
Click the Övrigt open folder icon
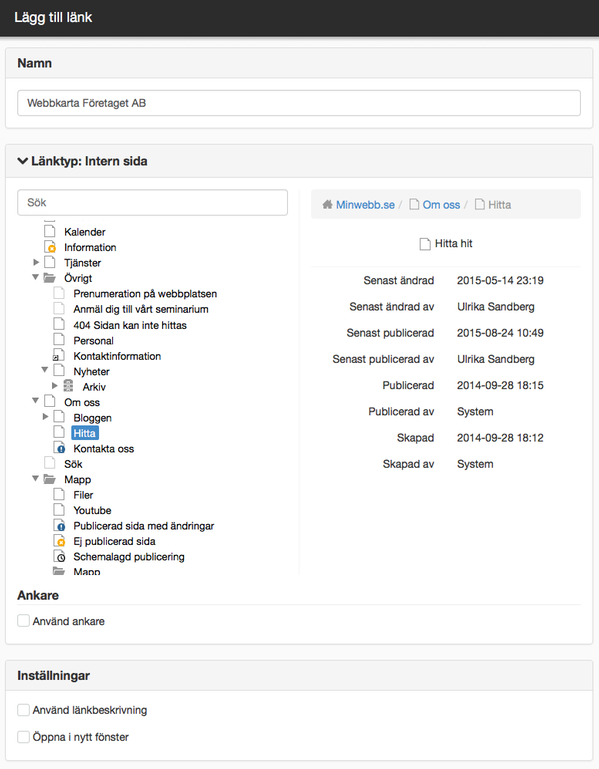pos(50,278)
